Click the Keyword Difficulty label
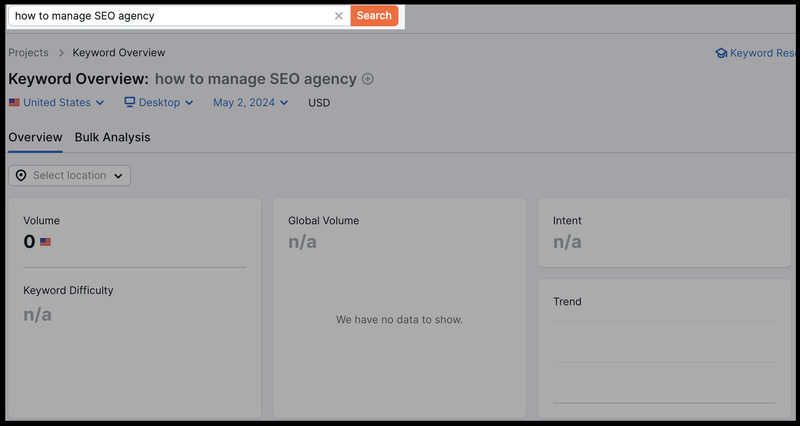This screenshot has height=426, width=800. [x=68, y=290]
